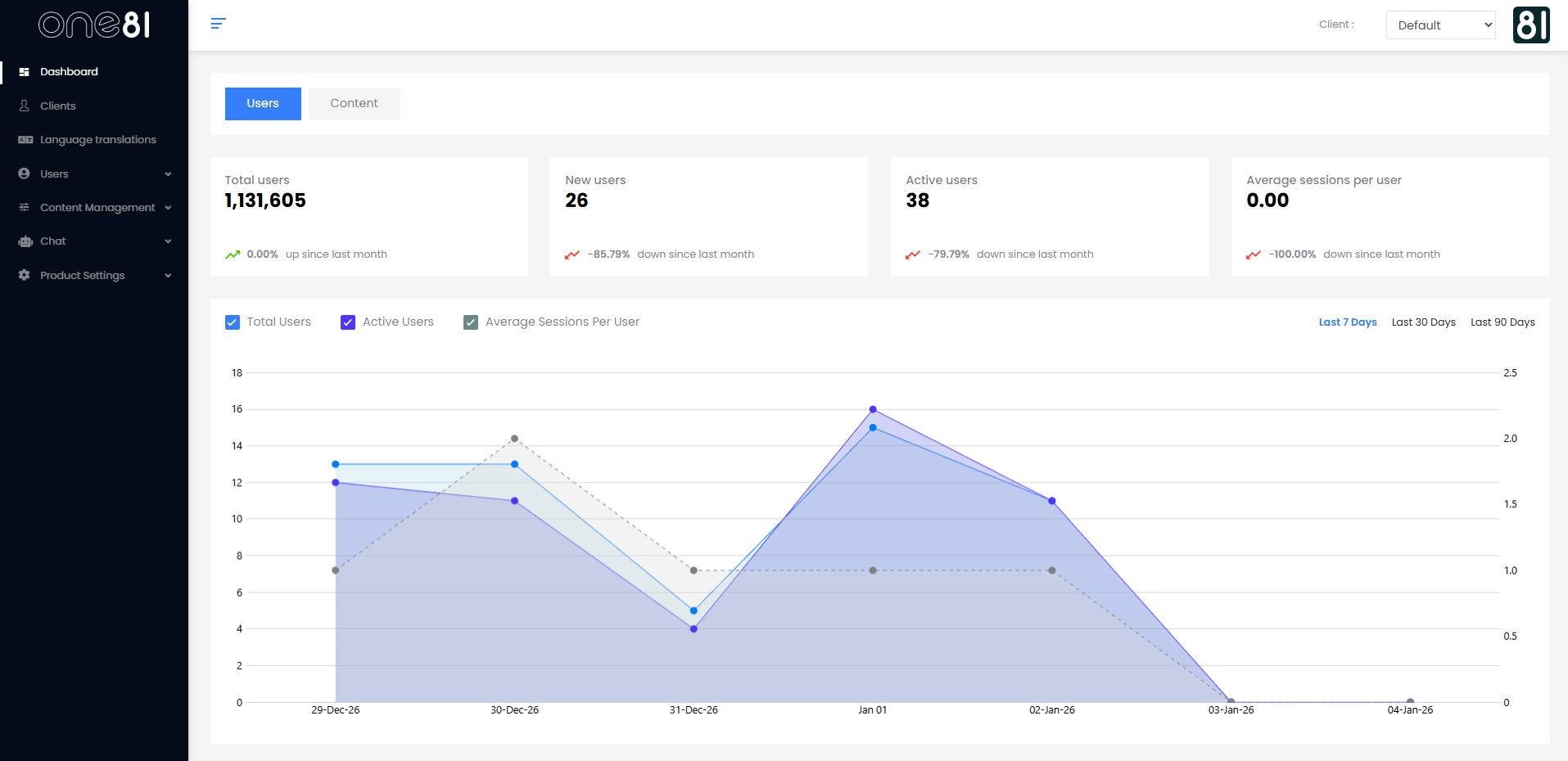This screenshot has height=761, width=1568.
Task: Click the one81 logo in sidebar
Action: pos(94,25)
